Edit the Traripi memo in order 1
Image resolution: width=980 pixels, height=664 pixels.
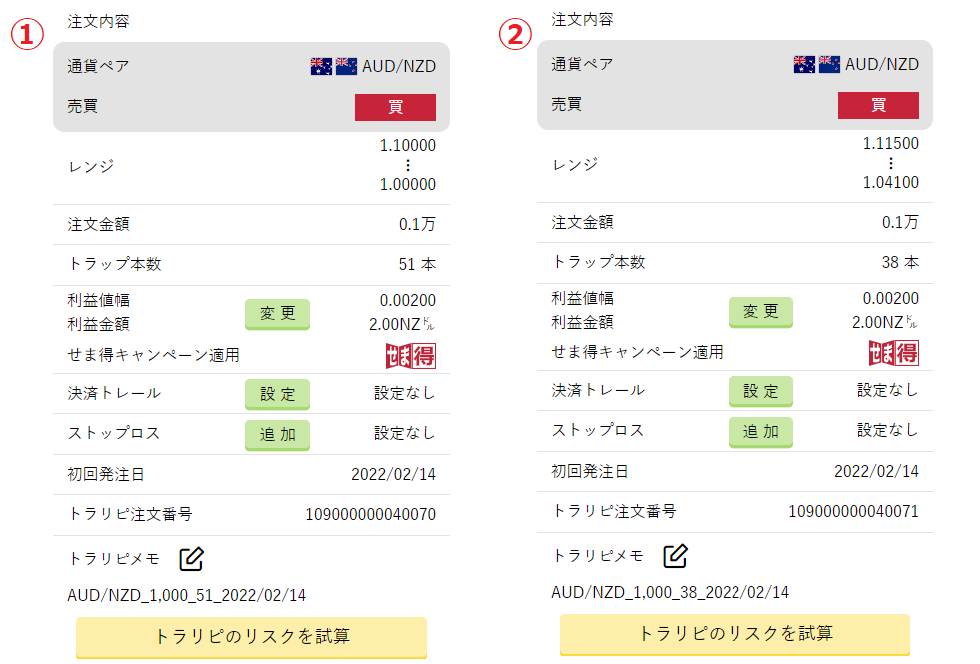(191, 558)
